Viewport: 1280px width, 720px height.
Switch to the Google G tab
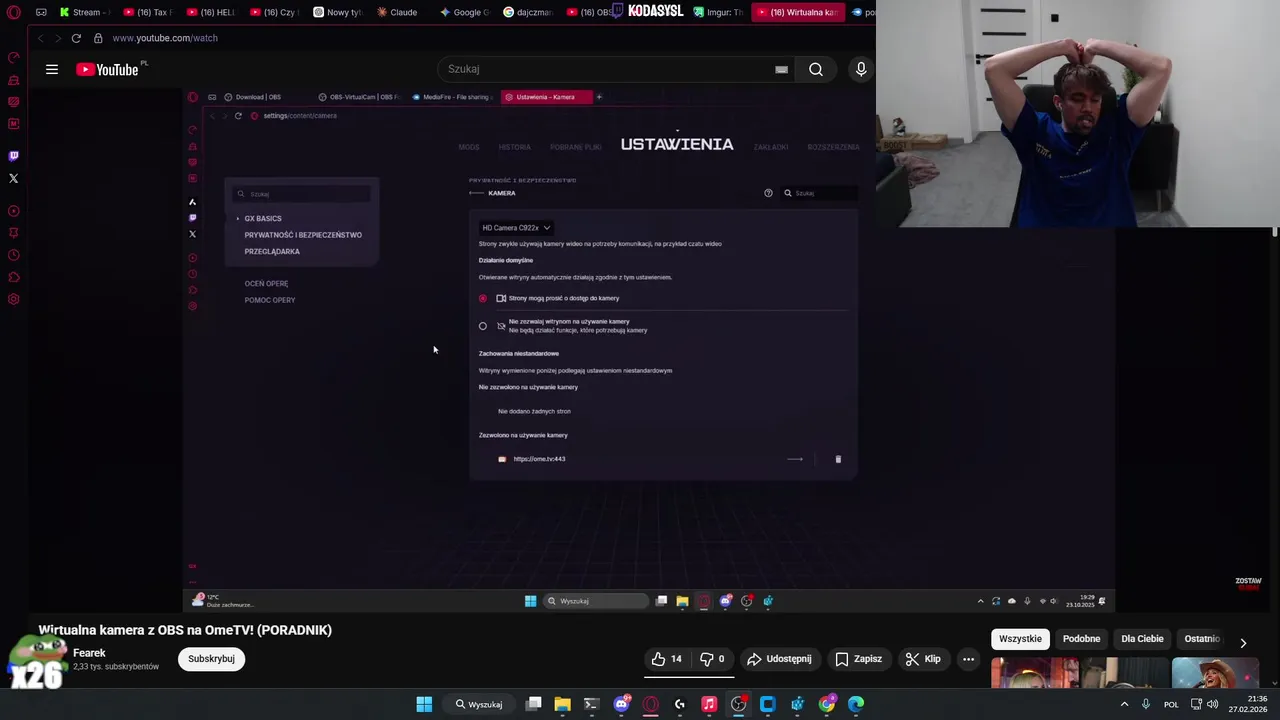coord(464,12)
